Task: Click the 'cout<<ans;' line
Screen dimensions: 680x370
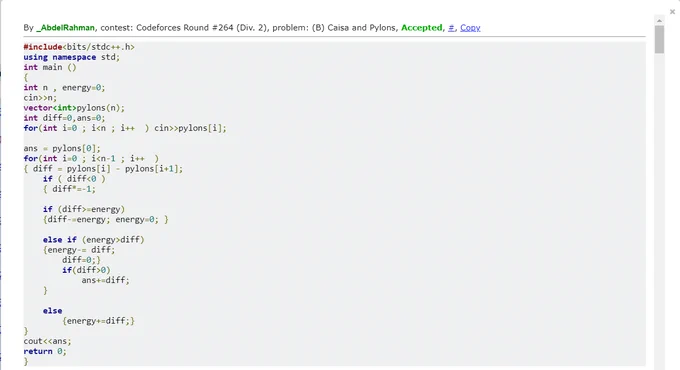Action: 47,341
